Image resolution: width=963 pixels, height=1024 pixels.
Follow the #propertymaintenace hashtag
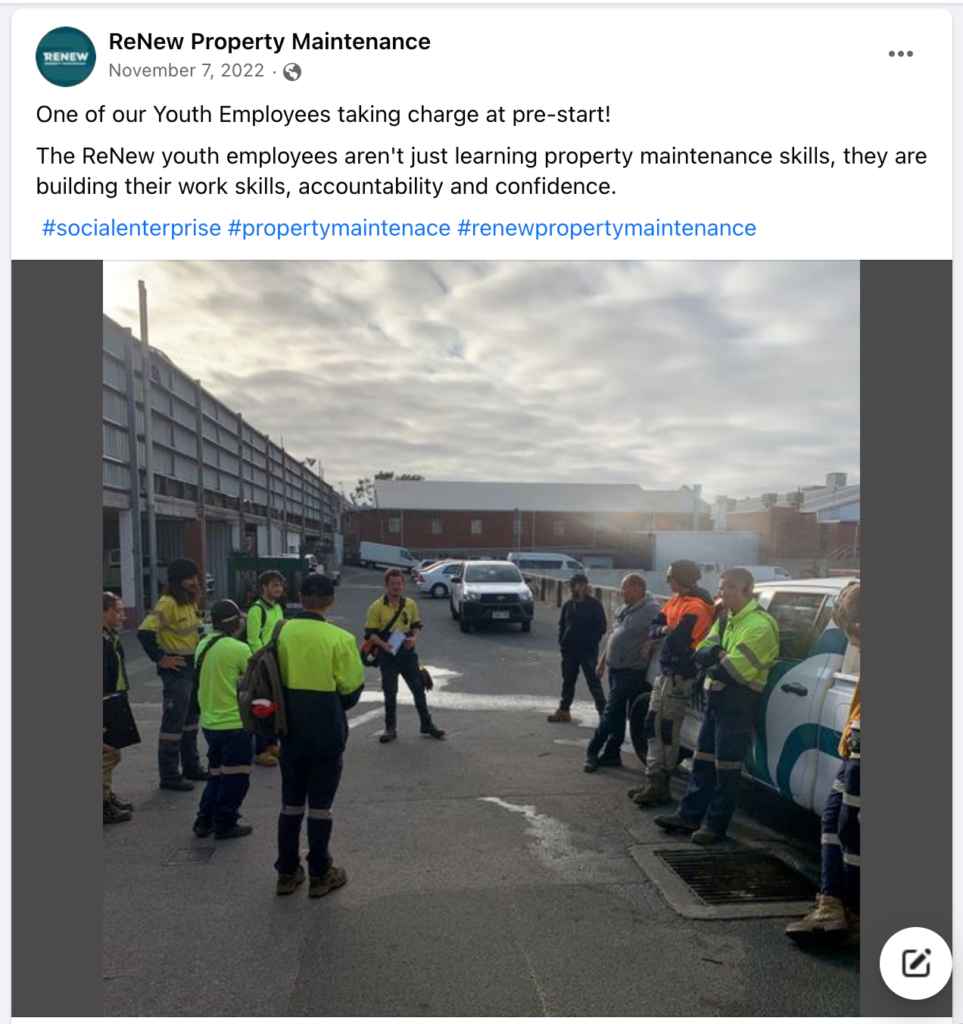[339, 228]
